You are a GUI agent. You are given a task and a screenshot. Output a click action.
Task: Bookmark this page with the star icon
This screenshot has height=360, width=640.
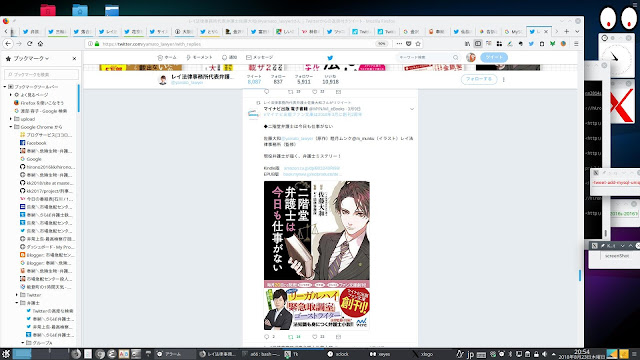pos(418,44)
